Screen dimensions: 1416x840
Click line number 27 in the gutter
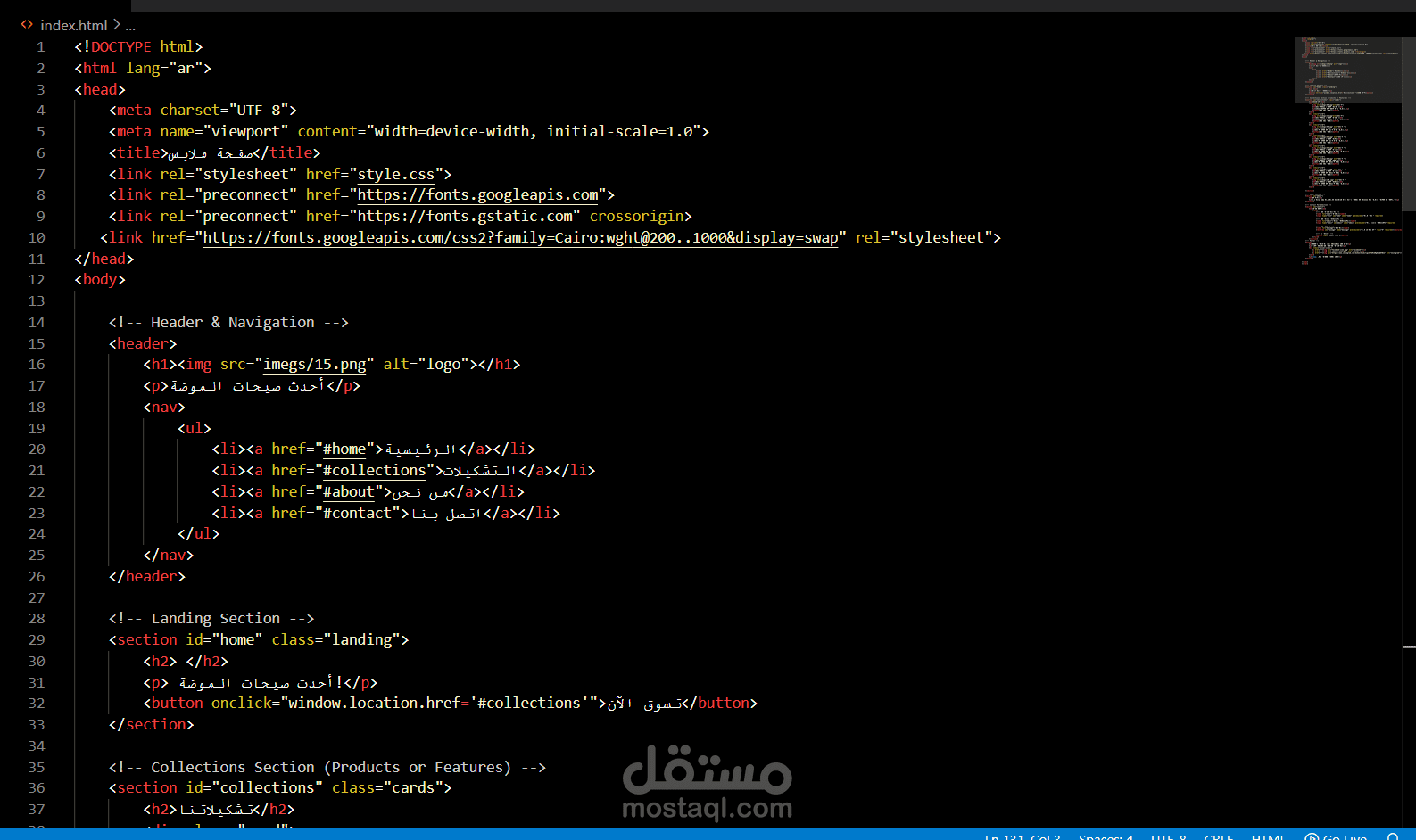(x=37, y=597)
